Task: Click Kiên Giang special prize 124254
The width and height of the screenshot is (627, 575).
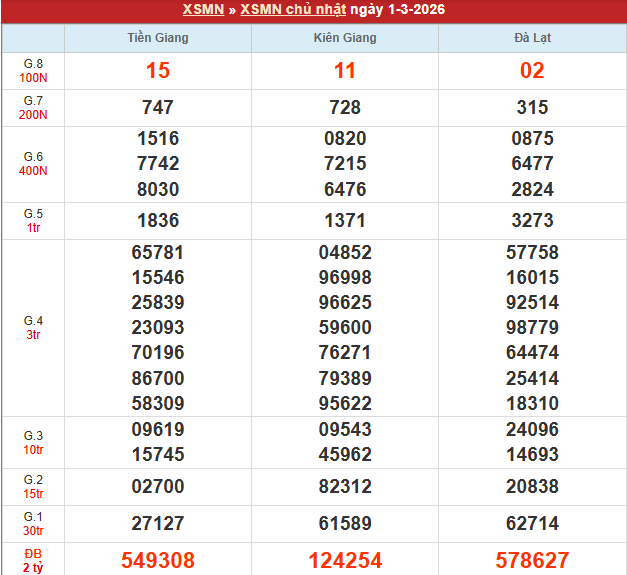Action: pyautogui.click(x=345, y=560)
